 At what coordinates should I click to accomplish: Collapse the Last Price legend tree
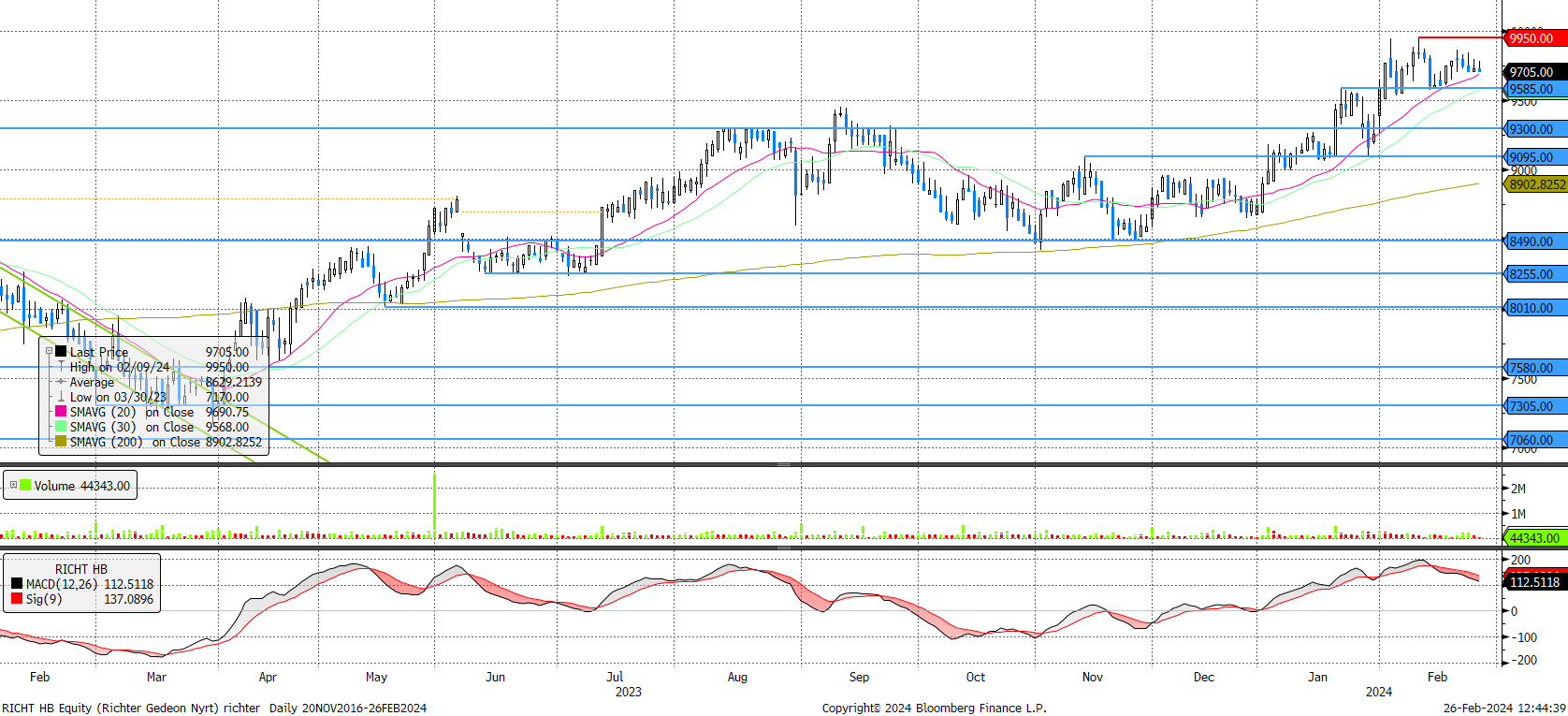pos(50,352)
